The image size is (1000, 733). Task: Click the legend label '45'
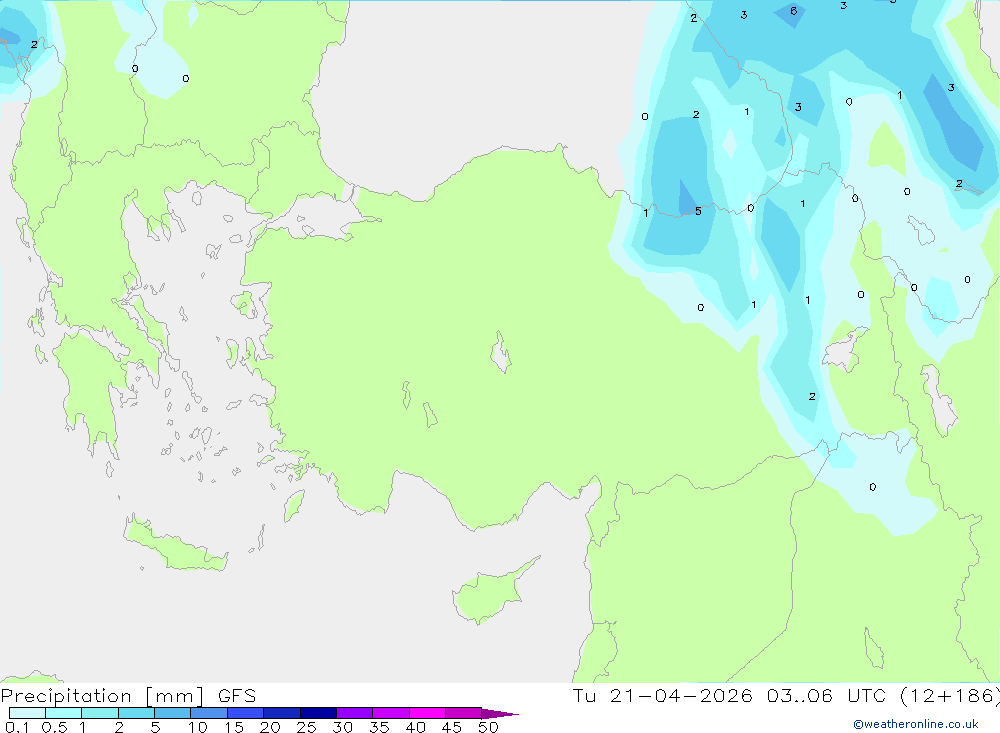coord(452,727)
